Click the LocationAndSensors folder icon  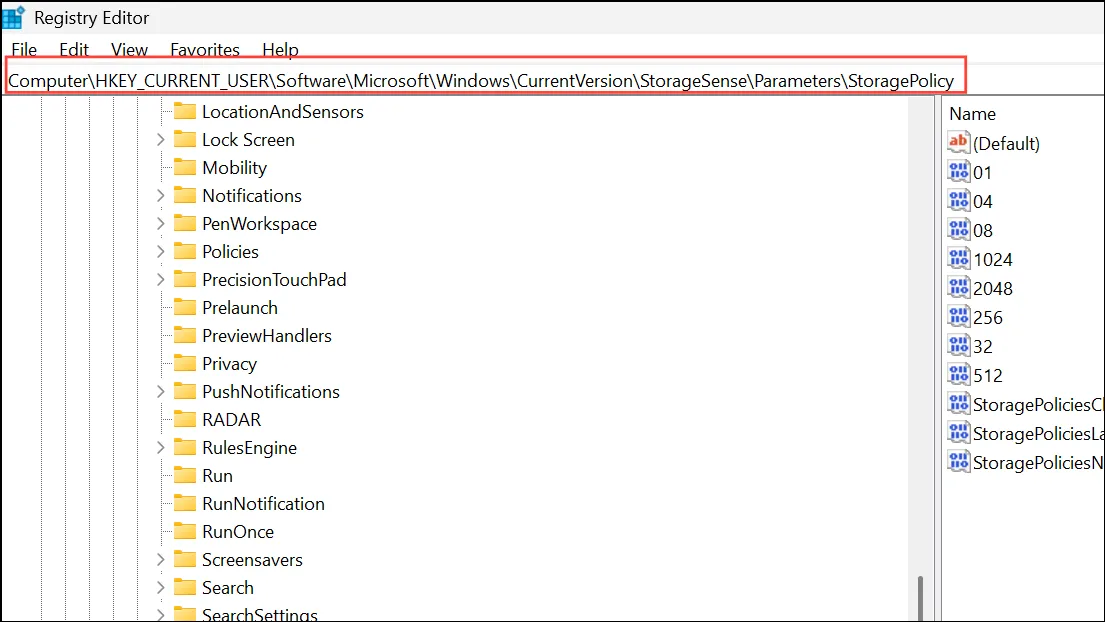(185, 111)
